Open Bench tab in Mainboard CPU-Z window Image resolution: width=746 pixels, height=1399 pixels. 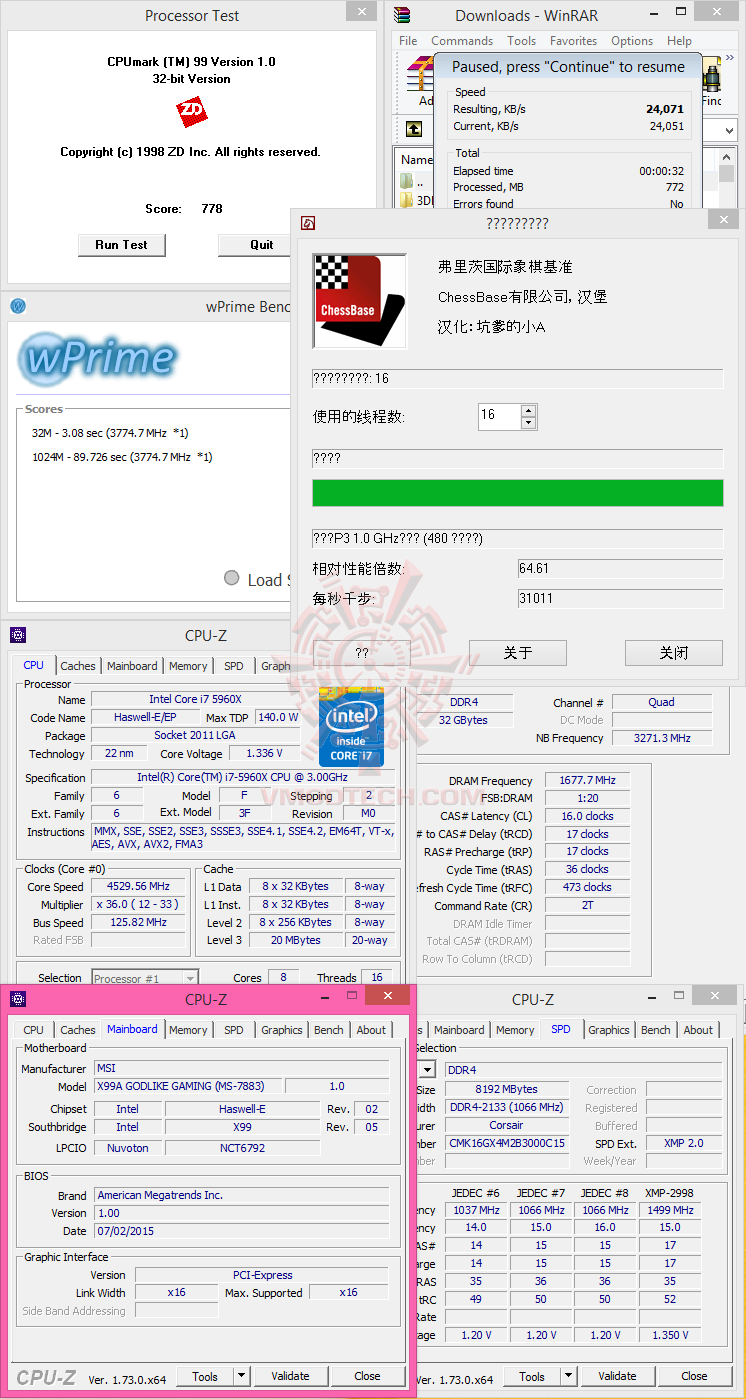pyautogui.click(x=329, y=1030)
